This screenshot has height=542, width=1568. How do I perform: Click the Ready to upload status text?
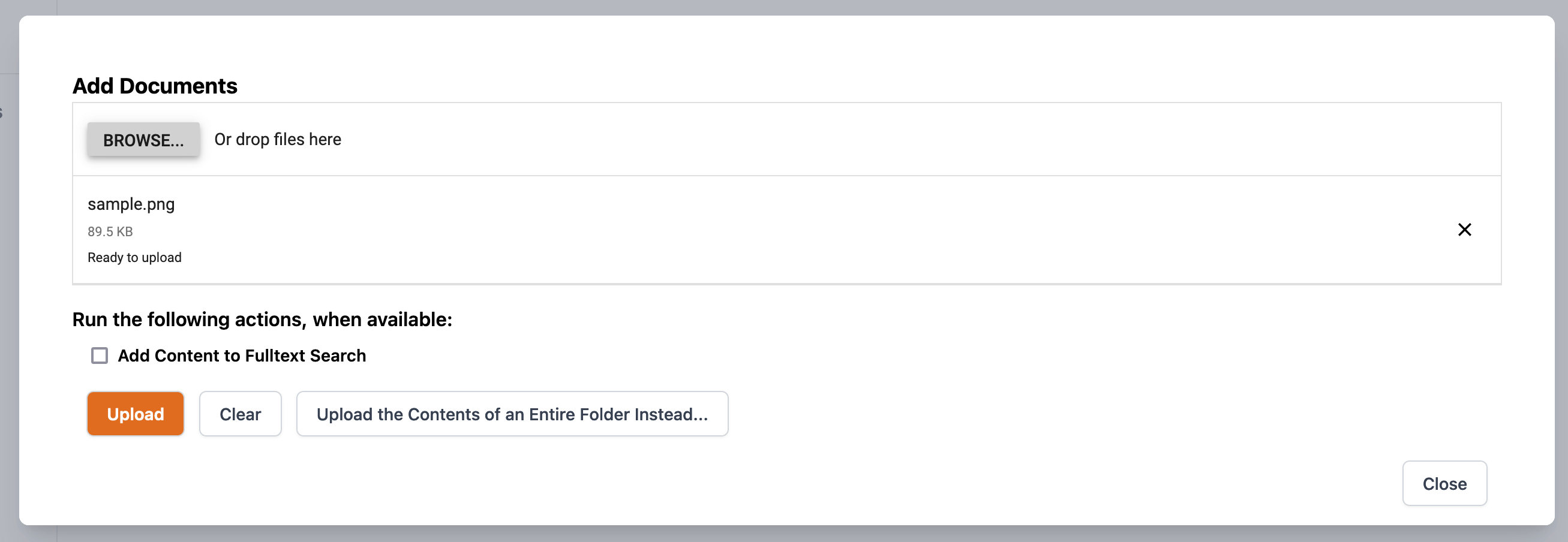pyautogui.click(x=134, y=257)
